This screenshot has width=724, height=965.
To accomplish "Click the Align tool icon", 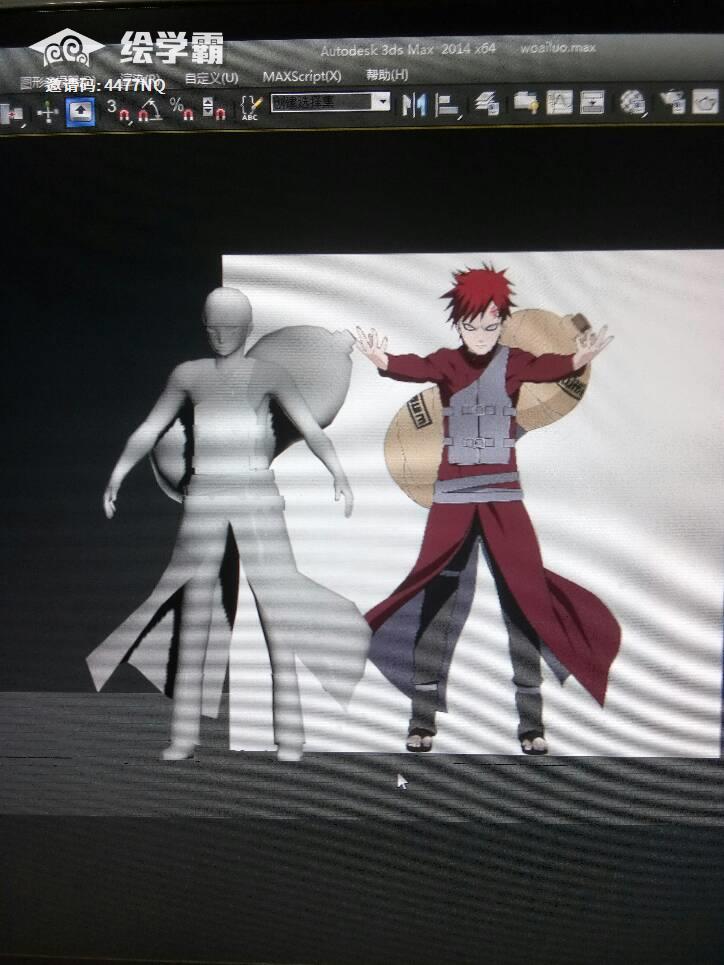I will click(x=447, y=105).
